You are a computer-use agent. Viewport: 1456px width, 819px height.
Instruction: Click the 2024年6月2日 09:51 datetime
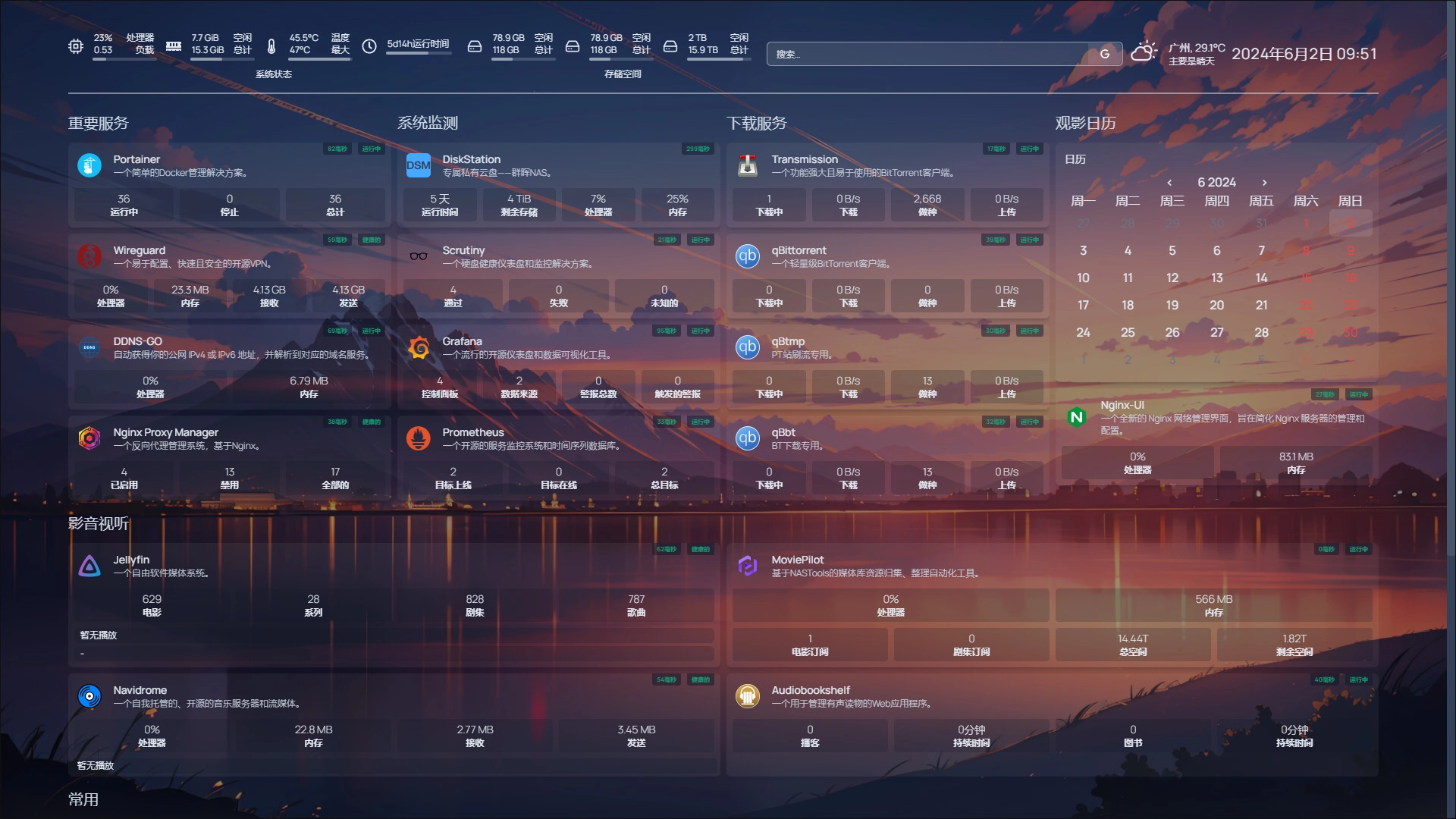point(1304,54)
